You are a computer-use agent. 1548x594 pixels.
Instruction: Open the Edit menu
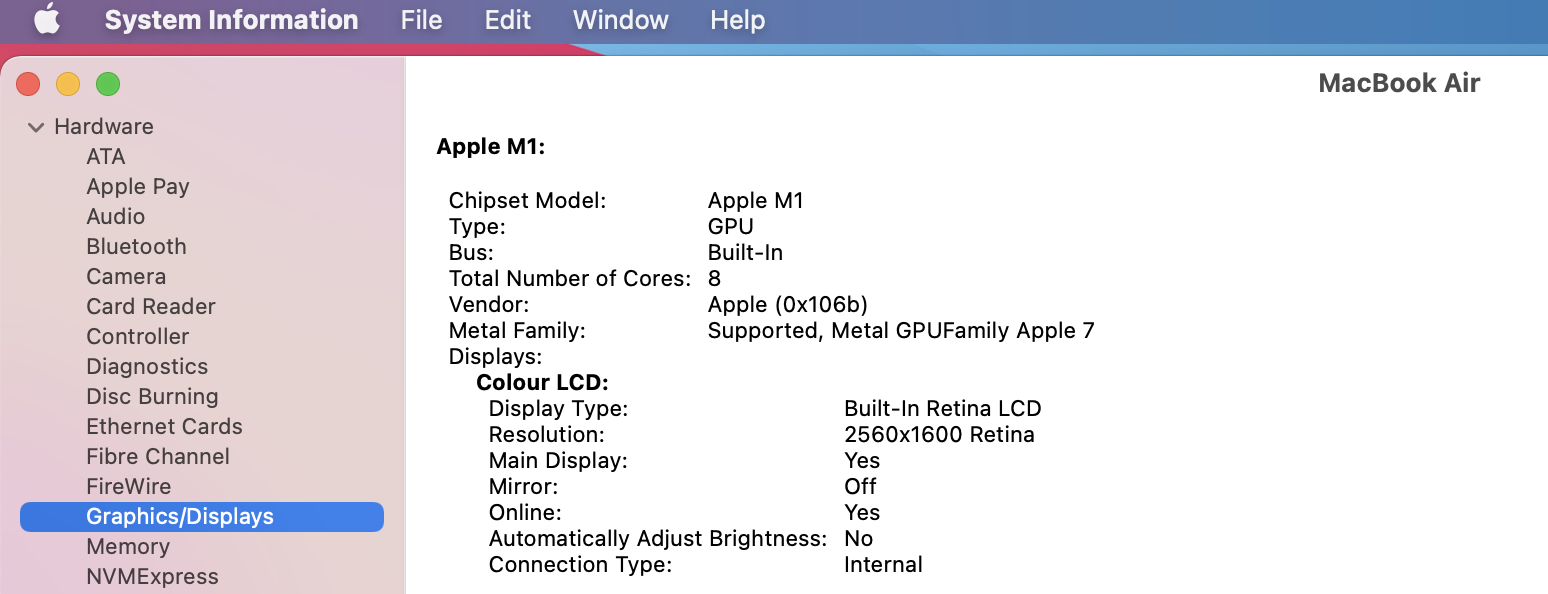[x=508, y=20]
